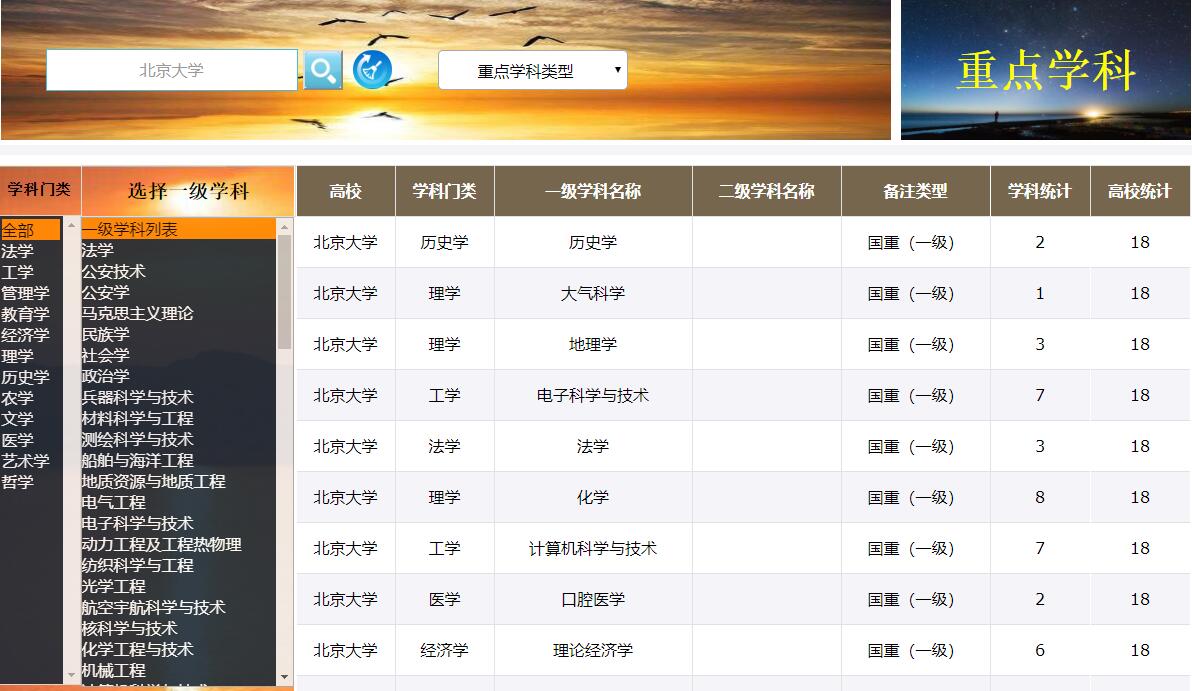This screenshot has width=1192, height=691.
Task: Select 马克思主义理论 in the discipline list
Action: tap(137, 313)
